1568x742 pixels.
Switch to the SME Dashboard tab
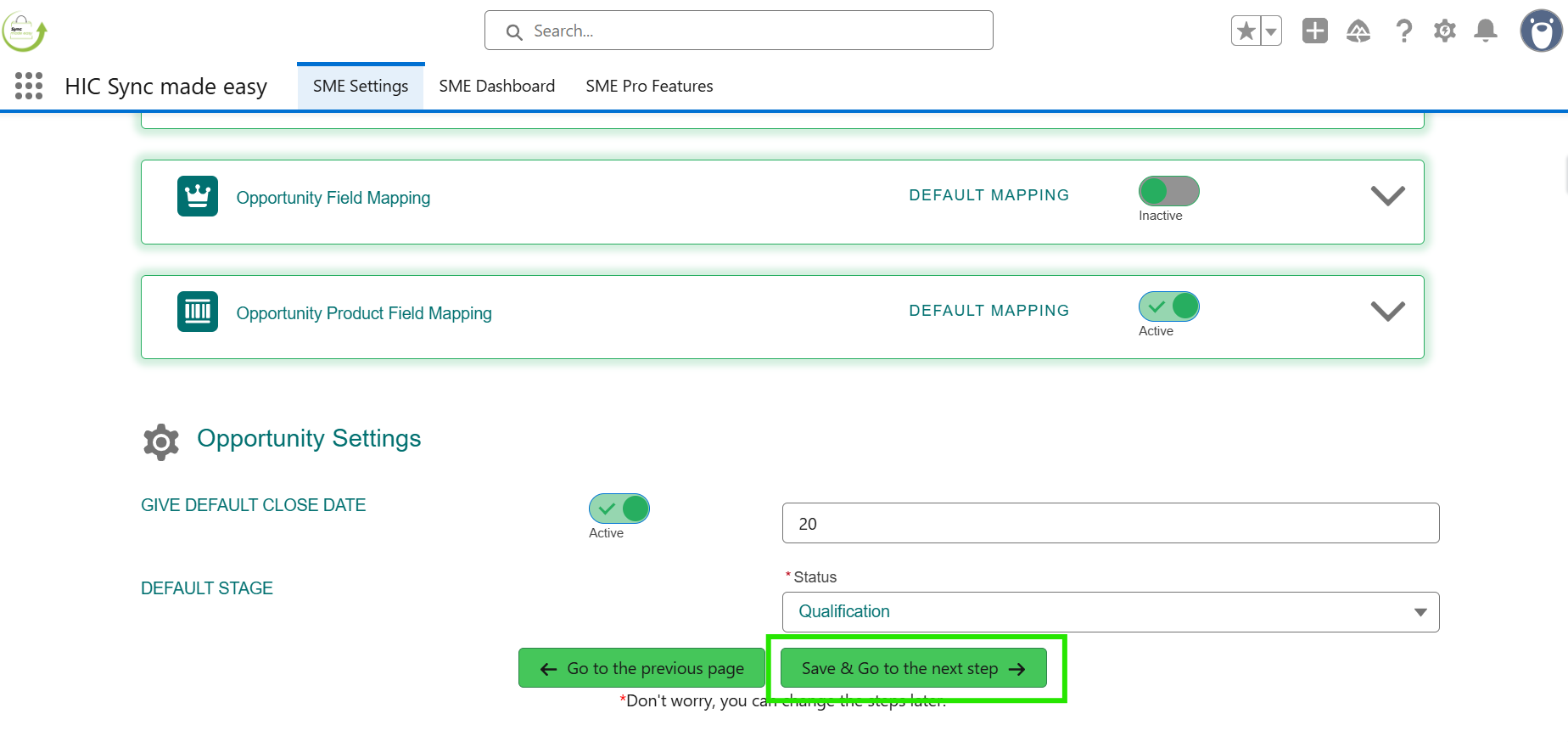[496, 86]
